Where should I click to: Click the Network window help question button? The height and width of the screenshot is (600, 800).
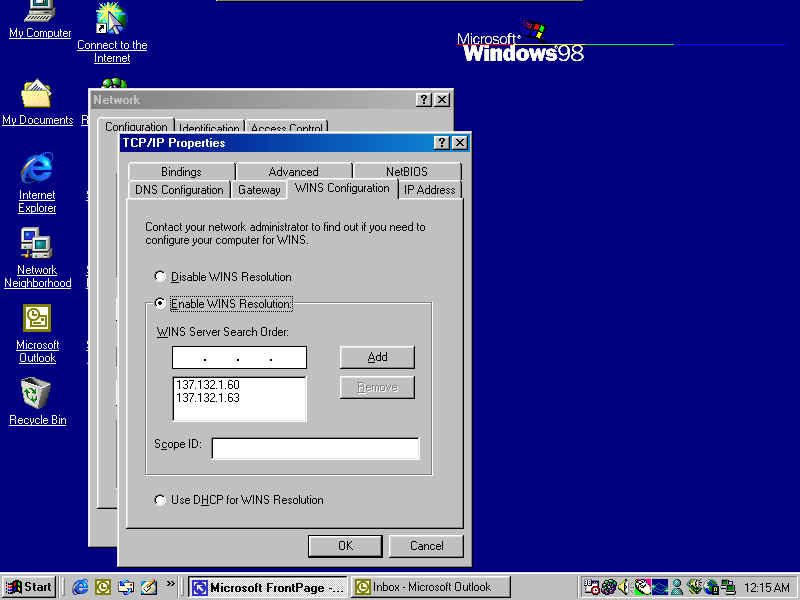point(423,100)
